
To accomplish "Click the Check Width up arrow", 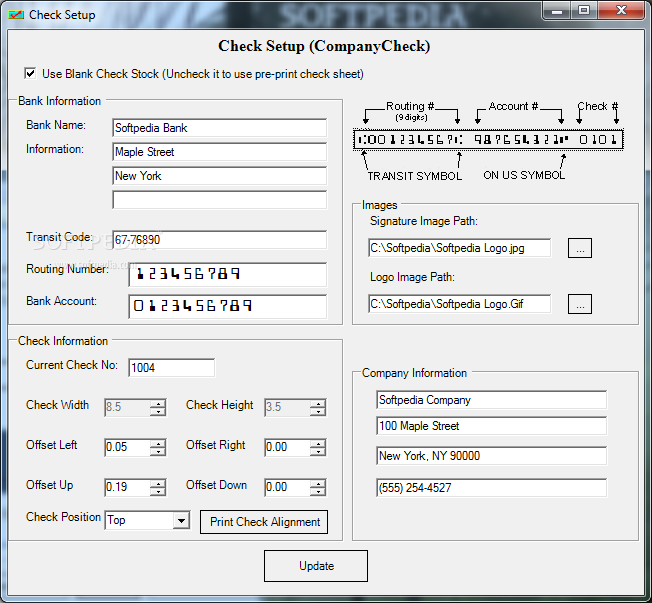I will coord(158,403).
